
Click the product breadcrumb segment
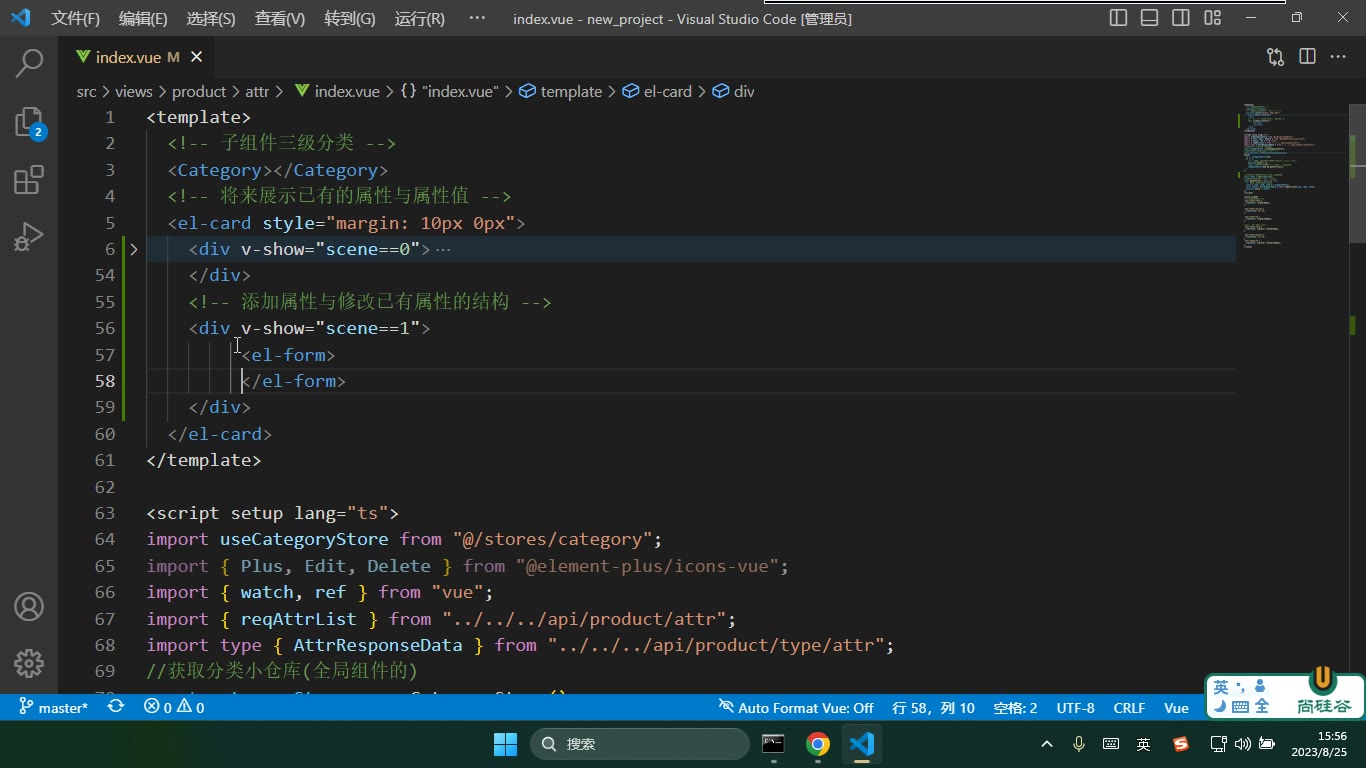click(x=199, y=91)
